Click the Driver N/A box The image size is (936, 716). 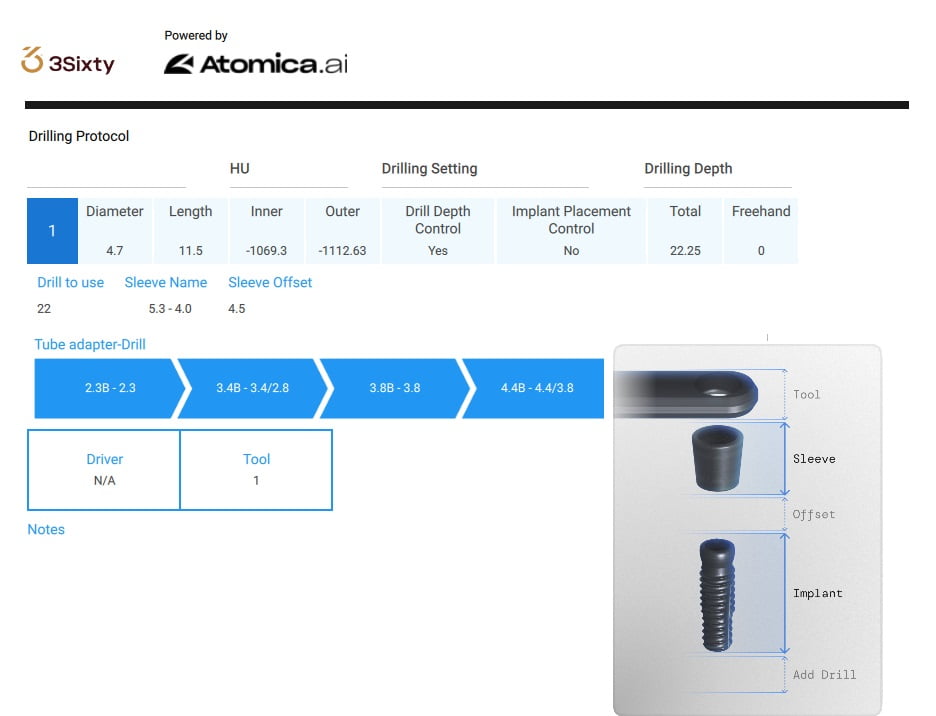(x=104, y=470)
